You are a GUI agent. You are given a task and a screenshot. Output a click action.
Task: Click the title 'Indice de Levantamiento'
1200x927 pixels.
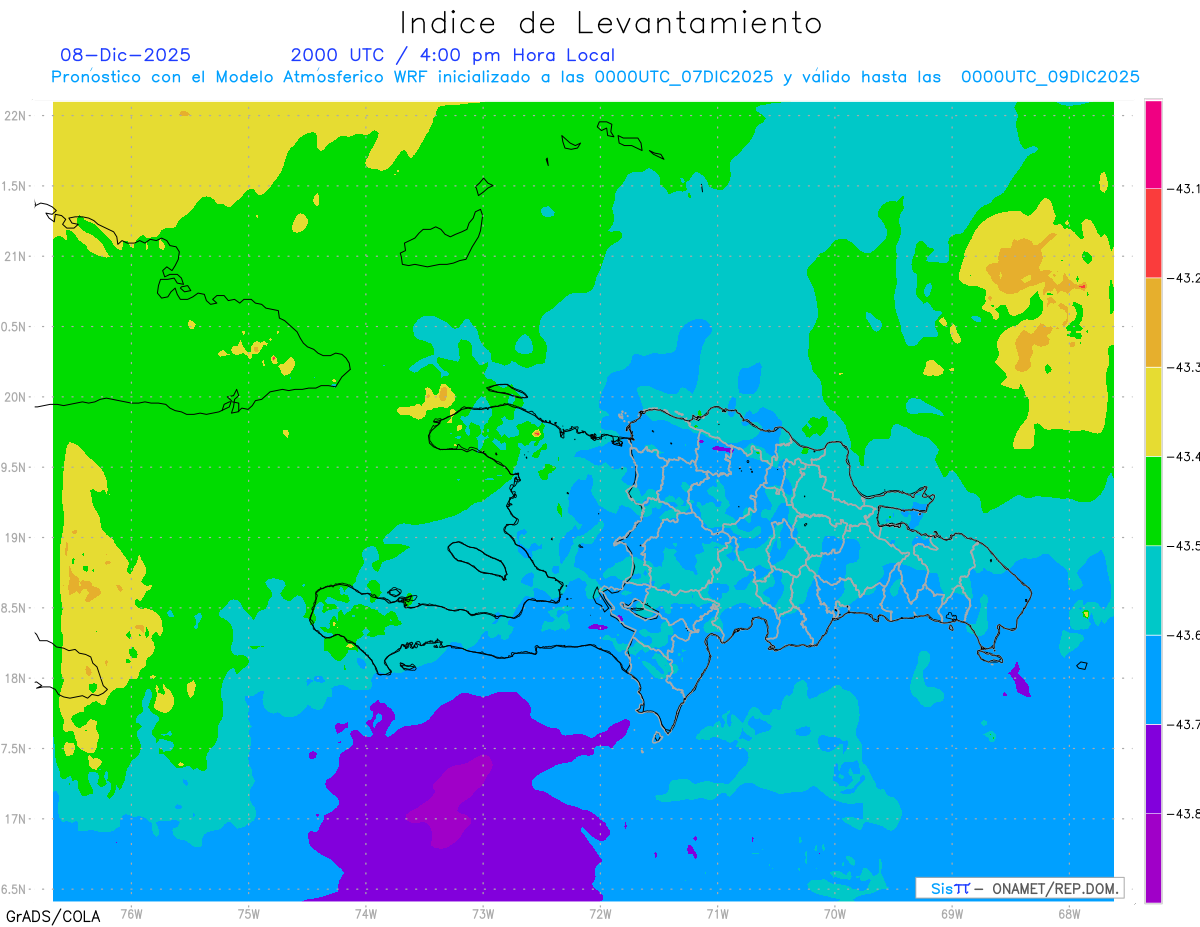tap(611, 23)
